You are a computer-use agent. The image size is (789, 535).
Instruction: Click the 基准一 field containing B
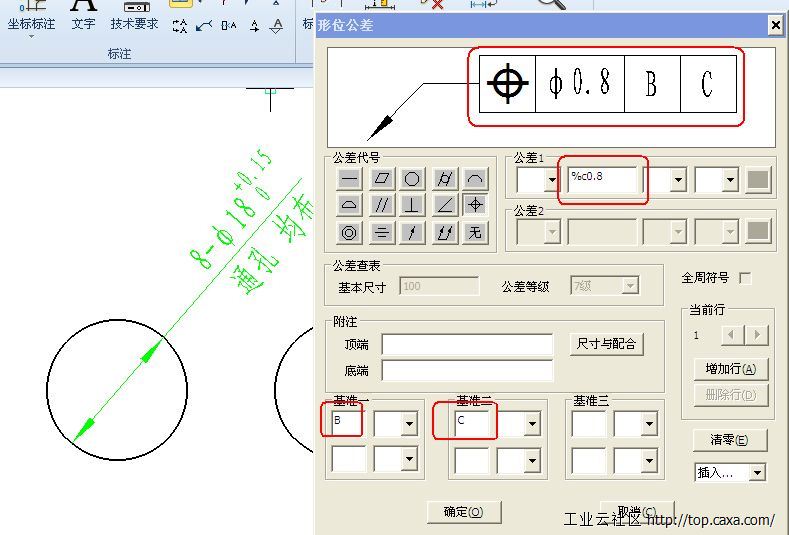coord(348,423)
